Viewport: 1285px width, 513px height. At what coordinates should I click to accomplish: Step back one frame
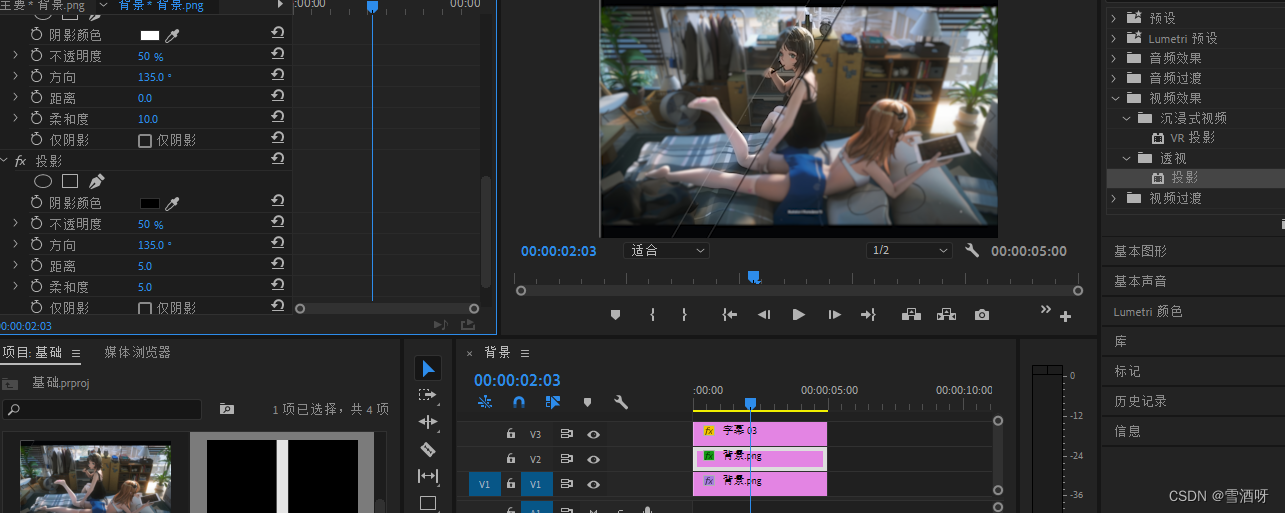coord(764,314)
